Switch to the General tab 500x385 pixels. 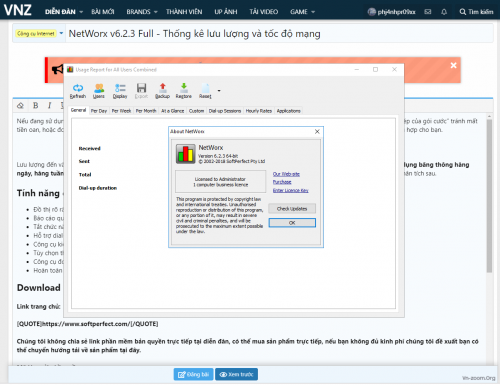78,110
